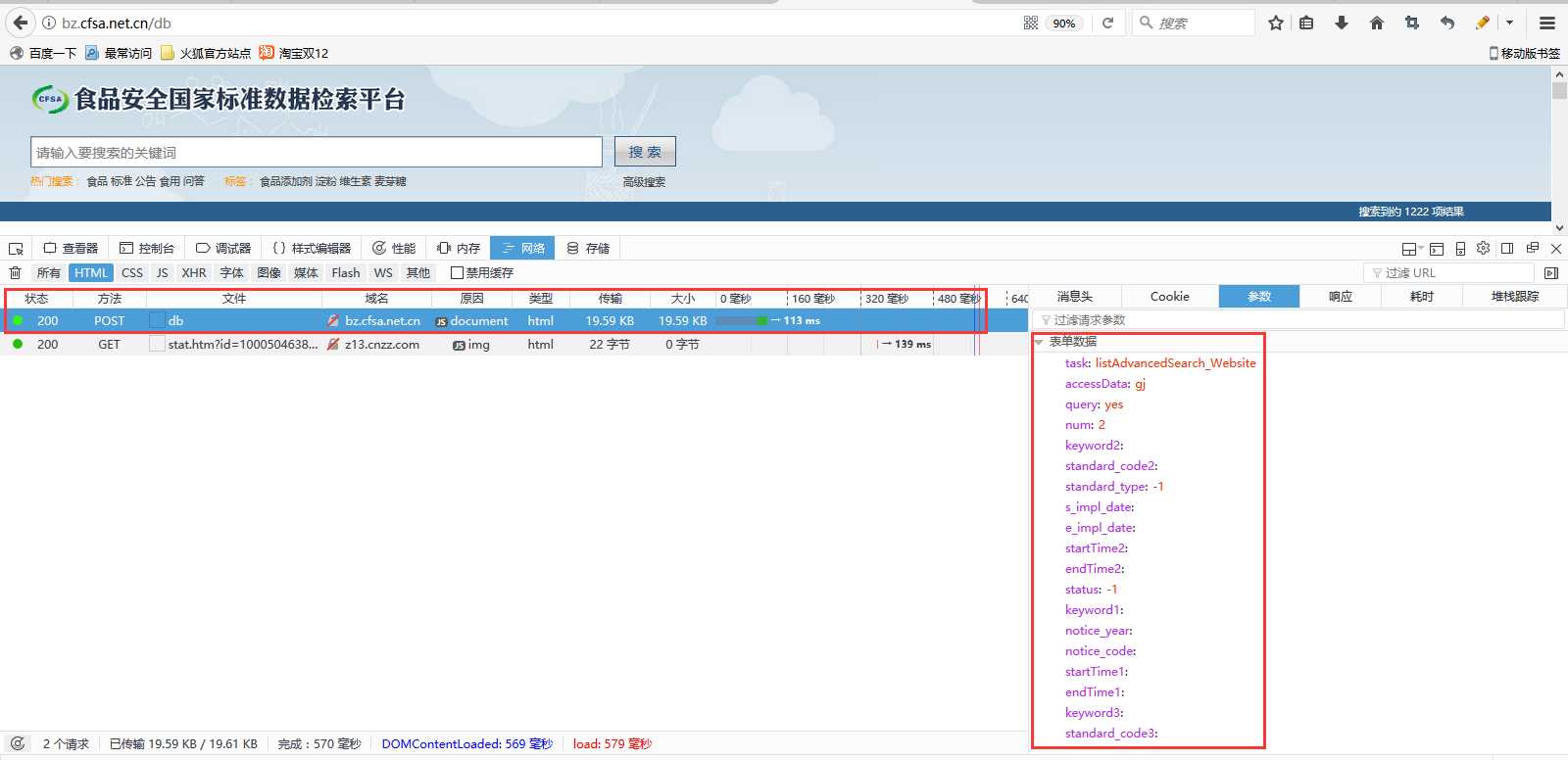
Task: Toggle the 图像 images filter
Action: (269, 273)
